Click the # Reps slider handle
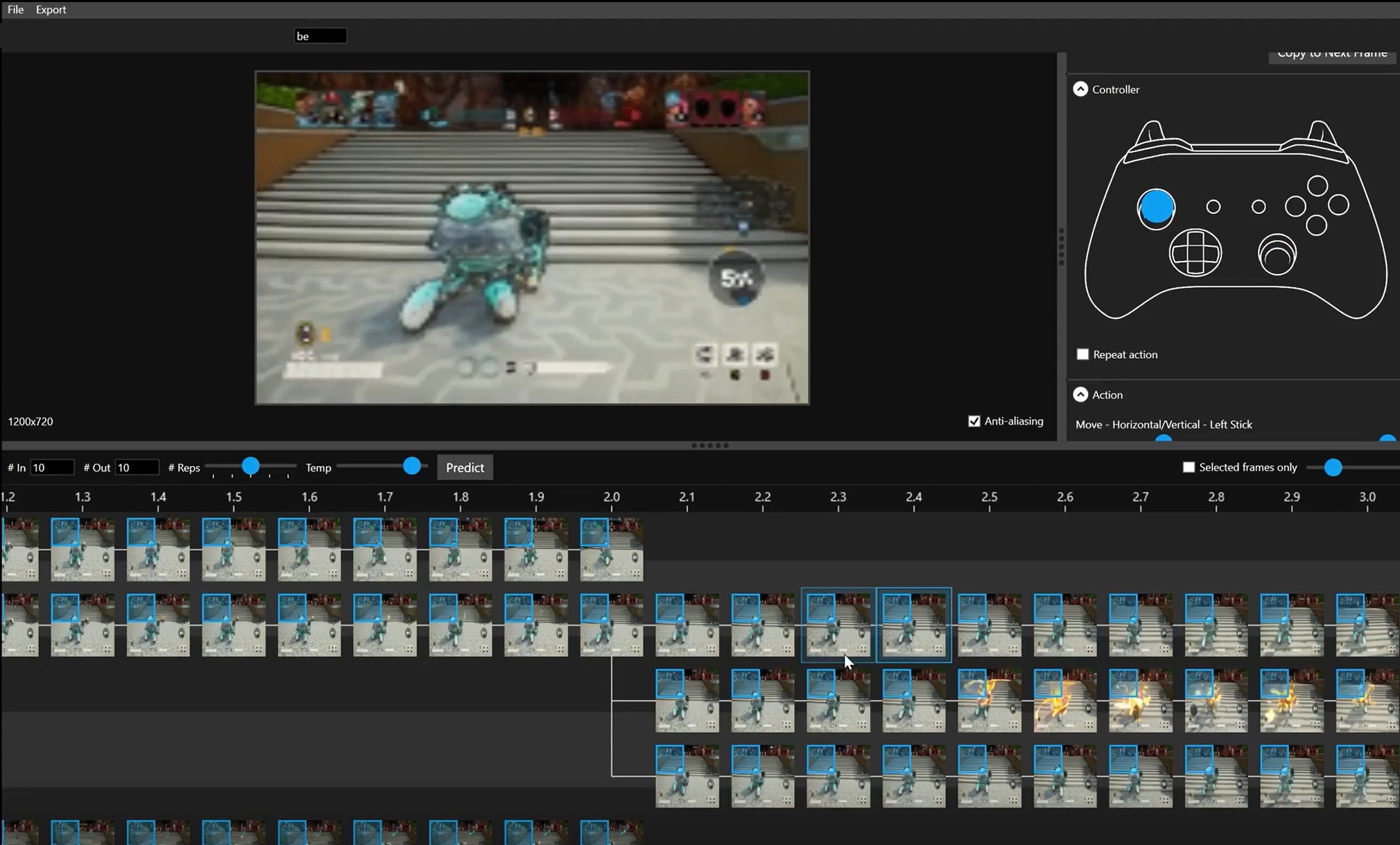Screen dimensions: 1400x845 (250, 466)
